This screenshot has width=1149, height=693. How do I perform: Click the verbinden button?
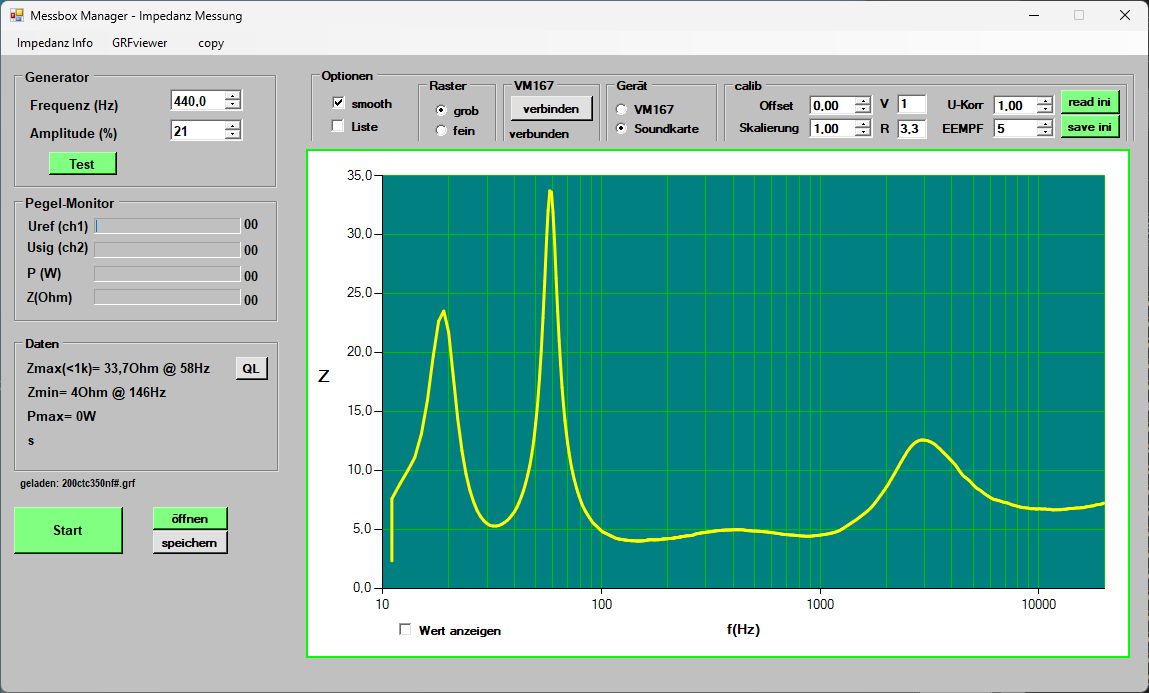pyautogui.click(x=551, y=108)
